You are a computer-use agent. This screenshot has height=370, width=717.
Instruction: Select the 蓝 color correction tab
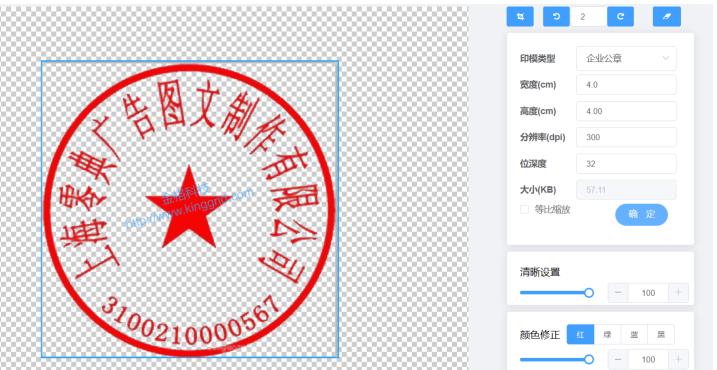coord(634,334)
